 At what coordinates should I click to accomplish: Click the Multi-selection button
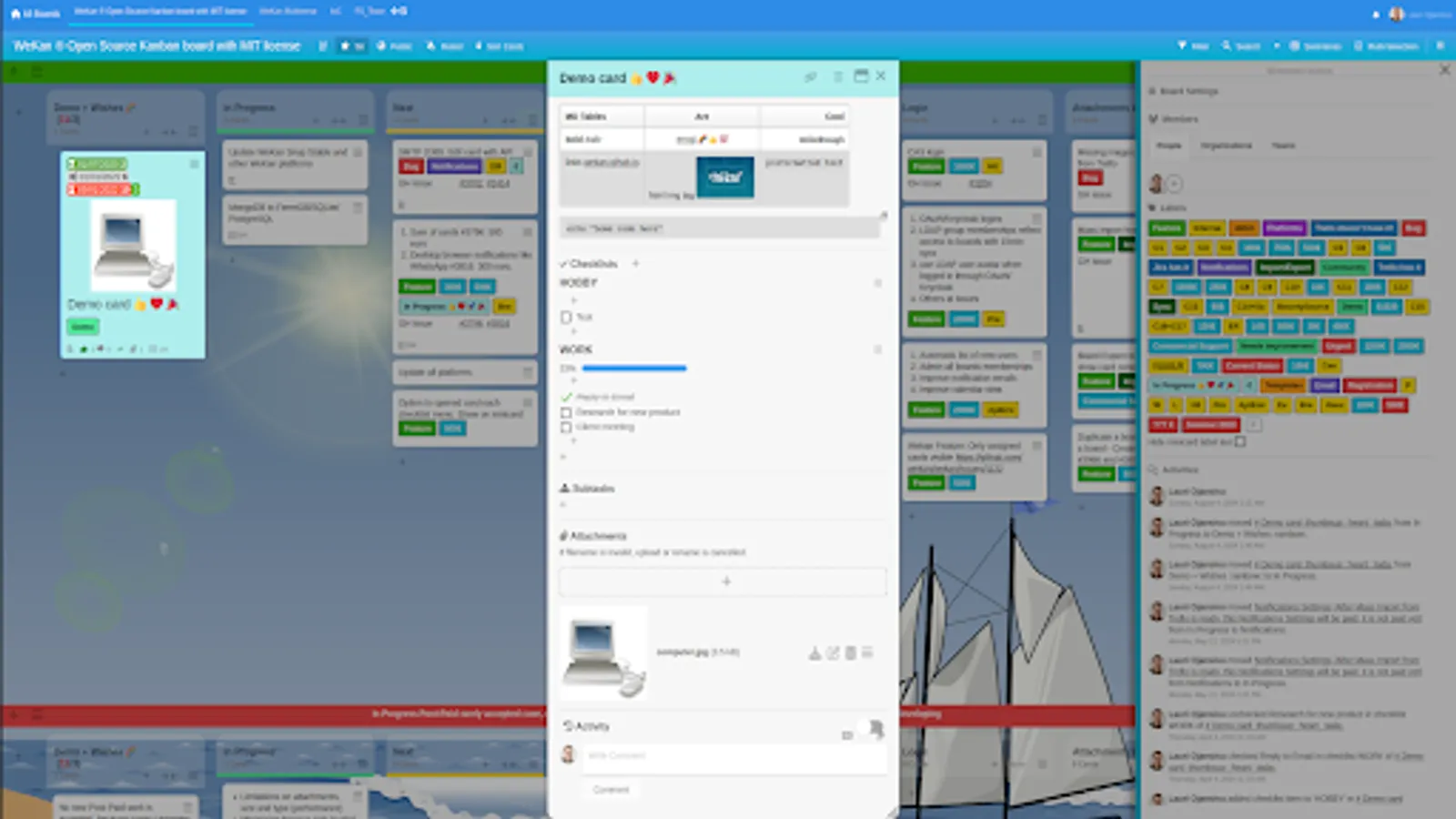click(1386, 45)
